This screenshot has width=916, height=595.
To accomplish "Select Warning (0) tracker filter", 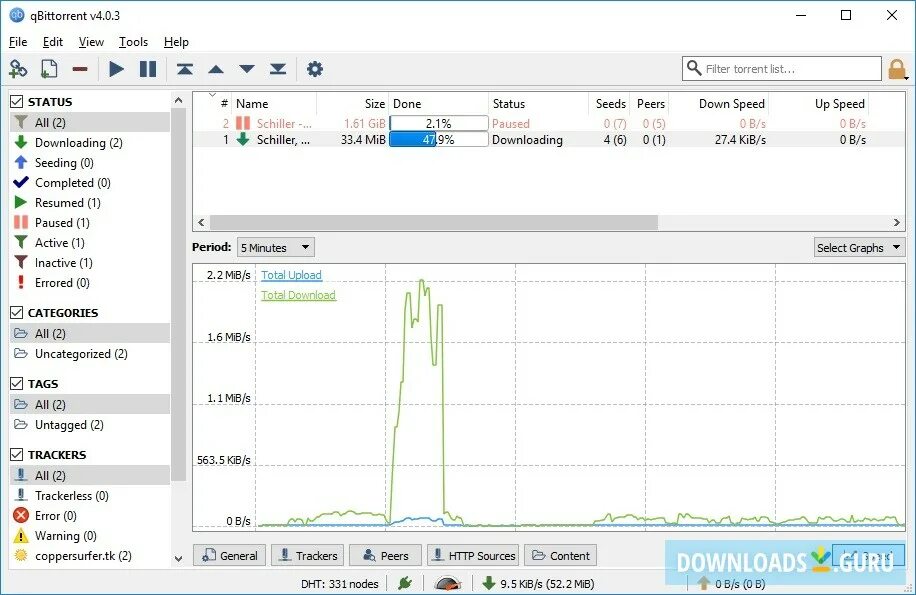I will pos(91,535).
